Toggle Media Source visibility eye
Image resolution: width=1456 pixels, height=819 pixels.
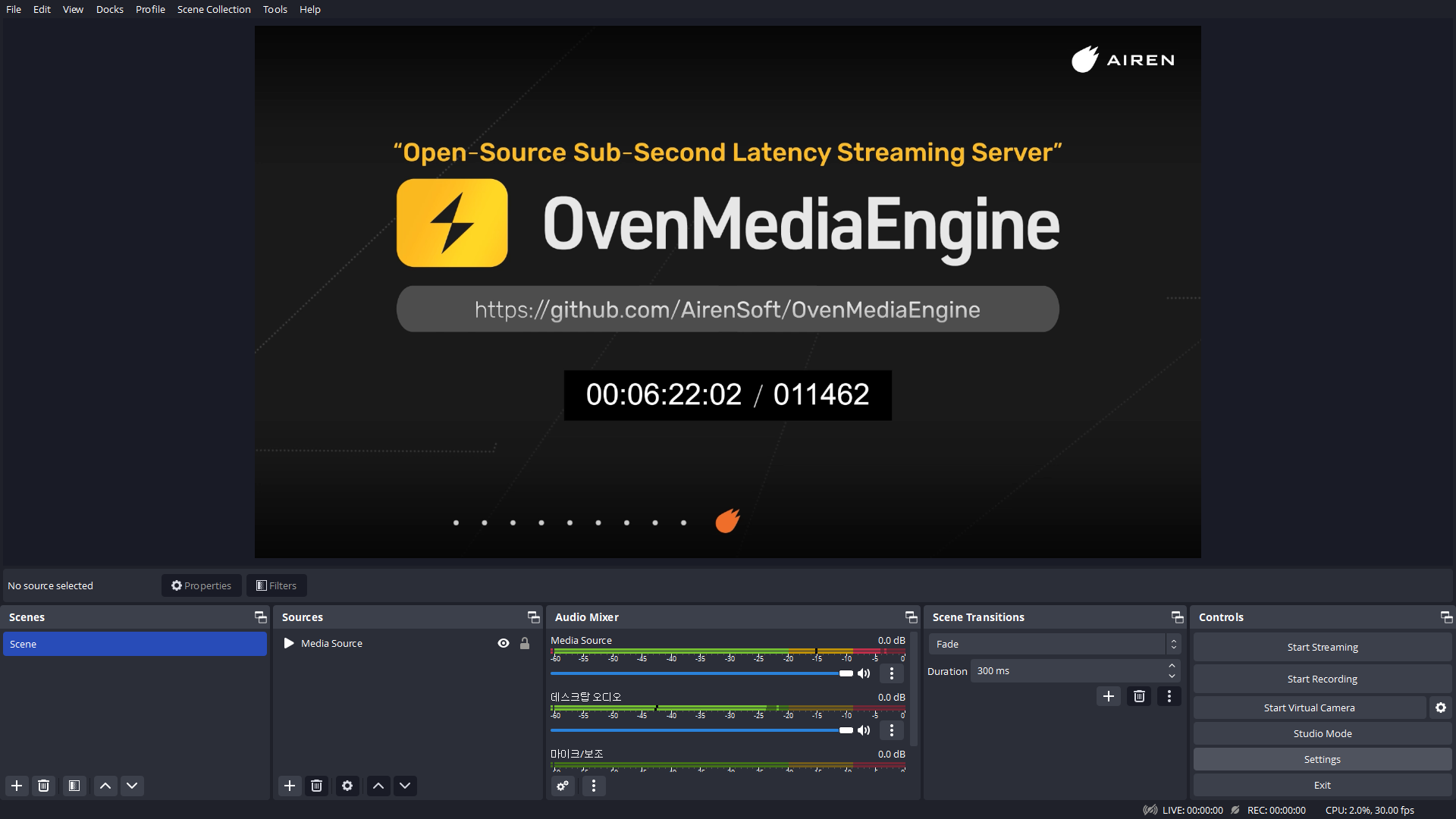504,643
